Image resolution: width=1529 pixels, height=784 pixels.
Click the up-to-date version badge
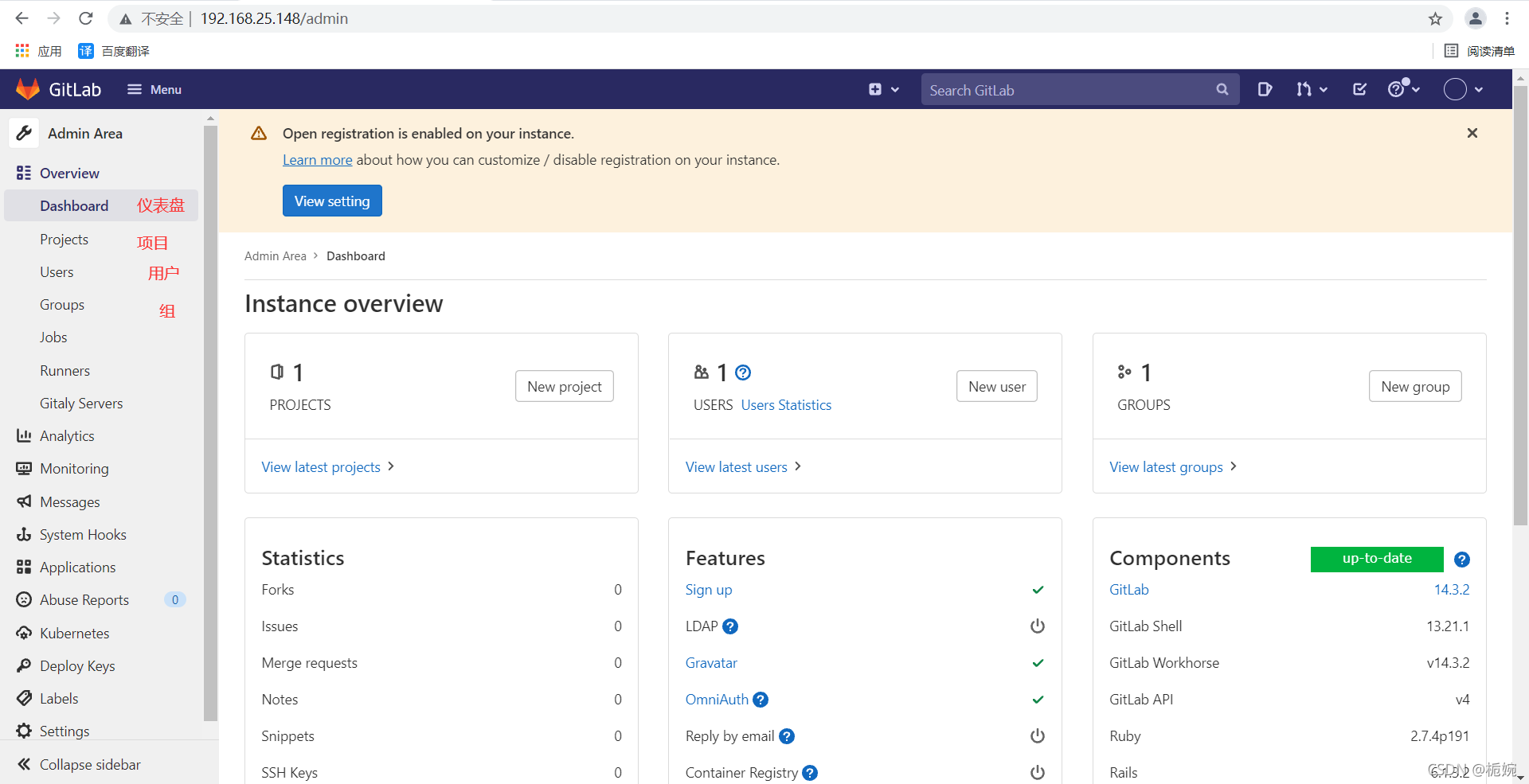(1377, 559)
